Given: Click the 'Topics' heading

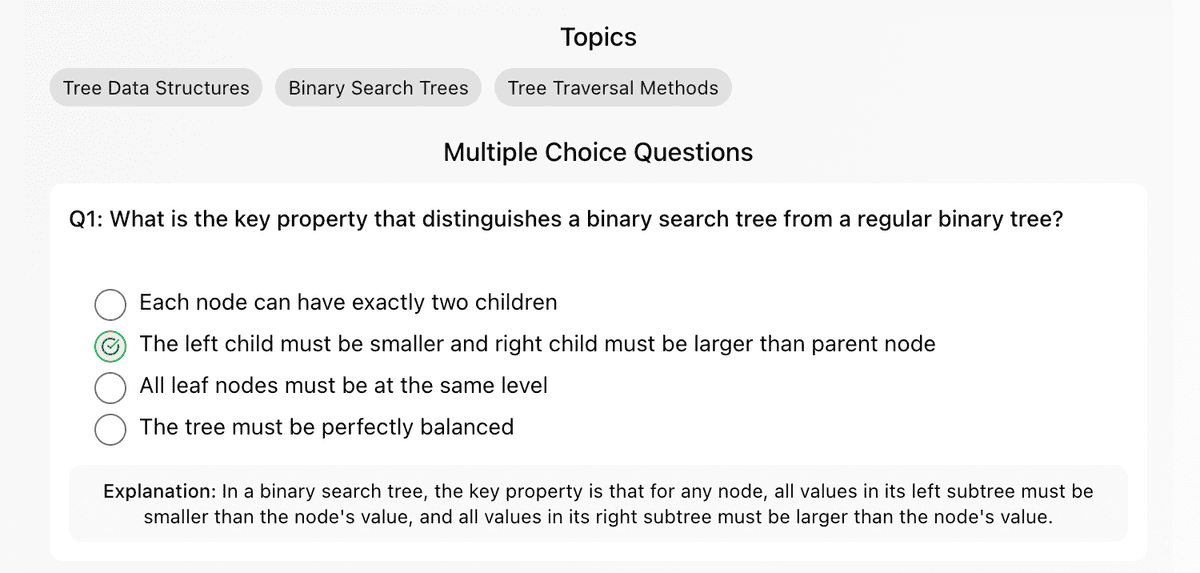Looking at the screenshot, I should (599, 38).
